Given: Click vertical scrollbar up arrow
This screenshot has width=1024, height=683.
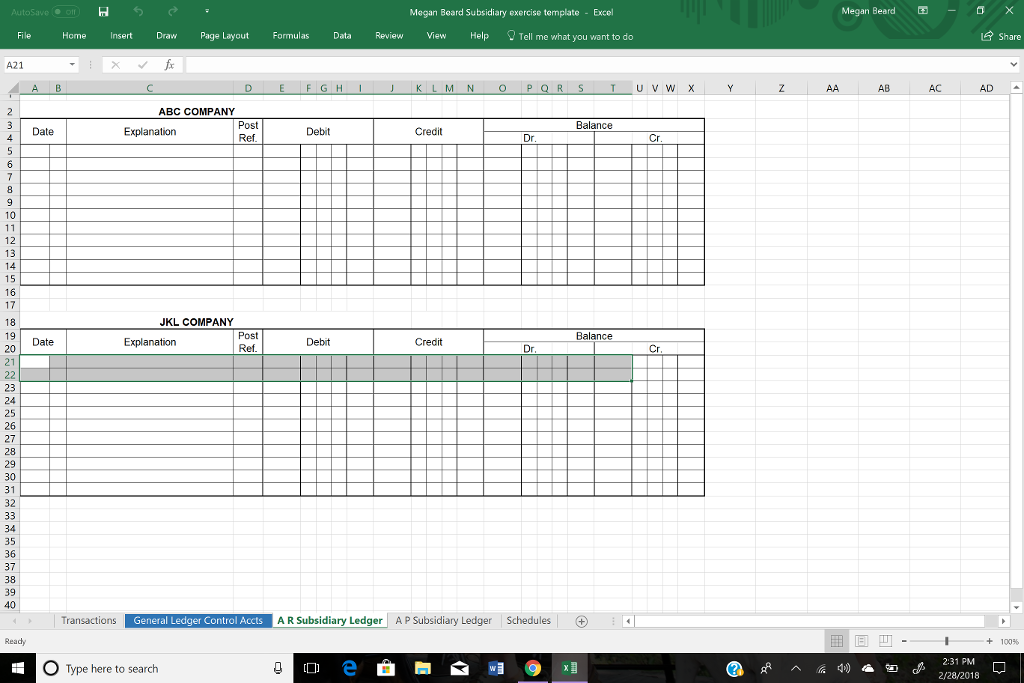Looking at the screenshot, I should tap(1016, 87).
